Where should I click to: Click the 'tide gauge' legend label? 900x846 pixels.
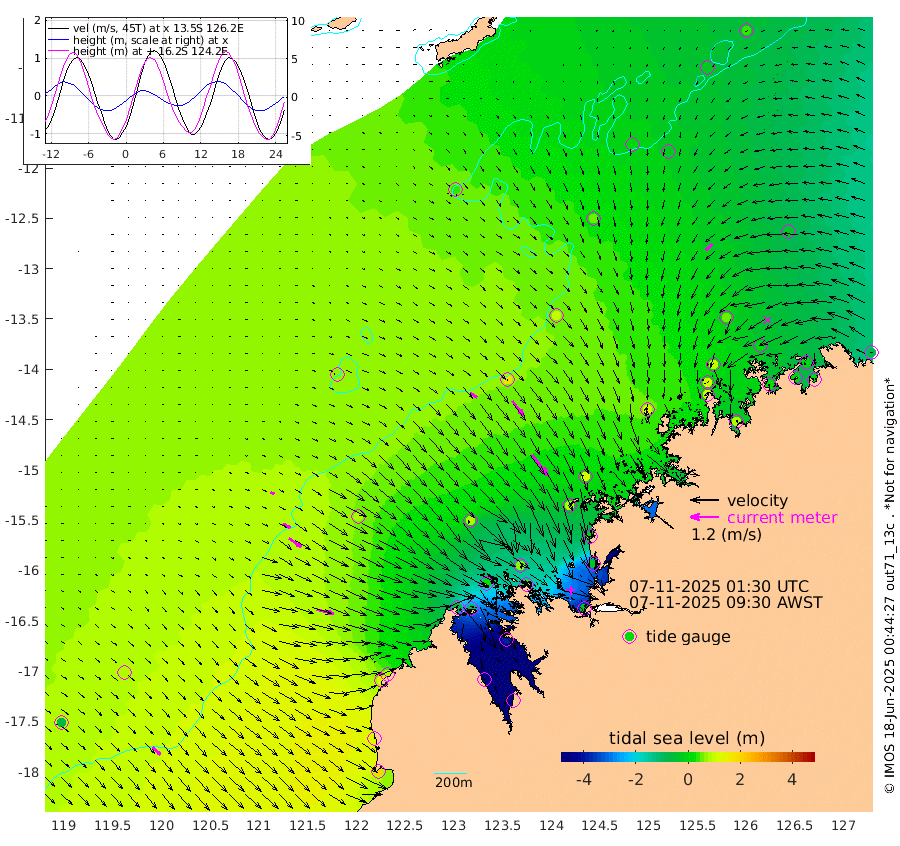click(688, 637)
